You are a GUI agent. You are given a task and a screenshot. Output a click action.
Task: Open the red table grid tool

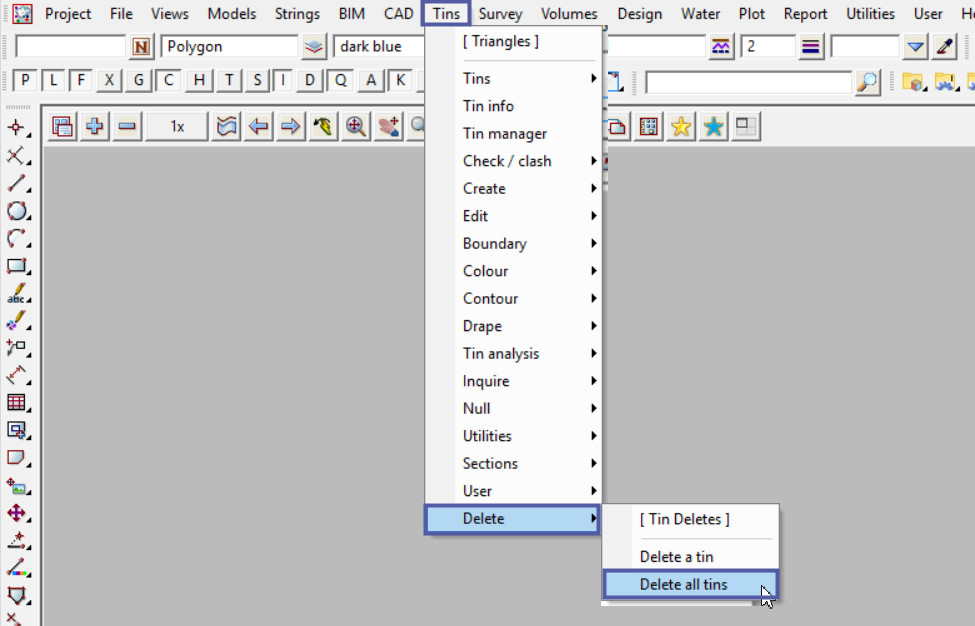tap(16, 402)
